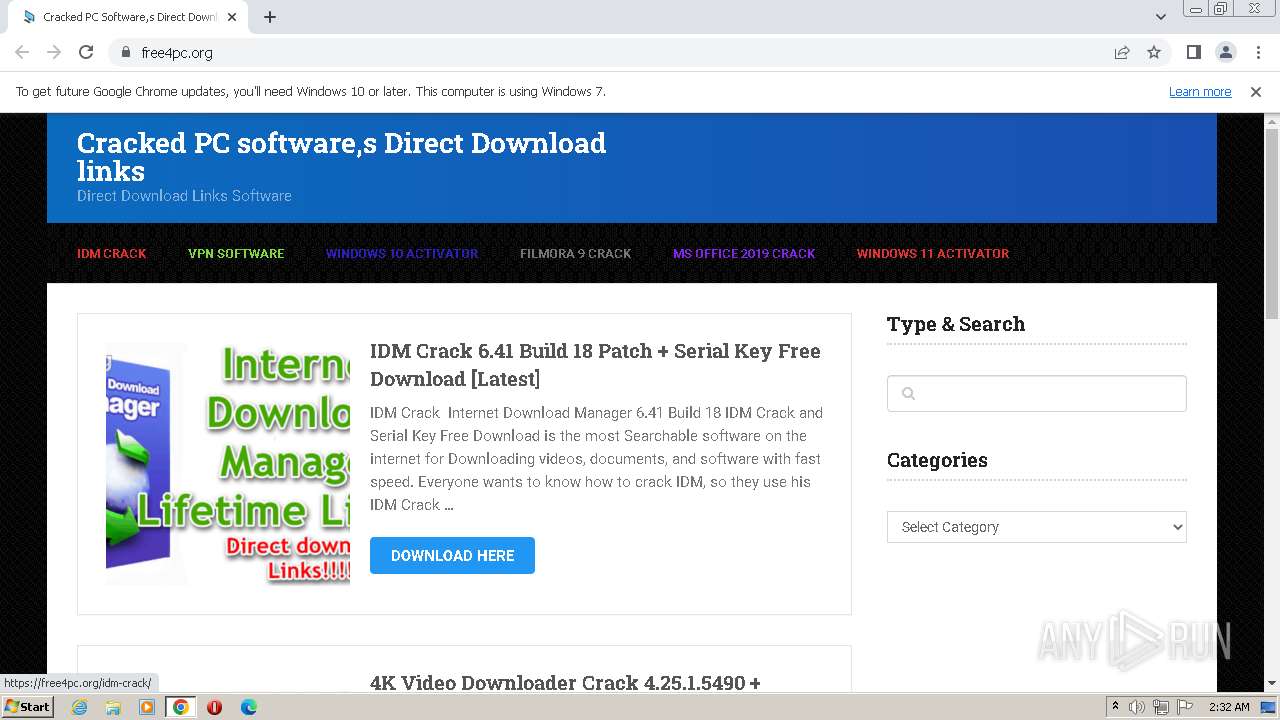The width and height of the screenshot is (1280, 720).
Task: Open FILMORA 9 CRACK menu item
Action: 576,254
